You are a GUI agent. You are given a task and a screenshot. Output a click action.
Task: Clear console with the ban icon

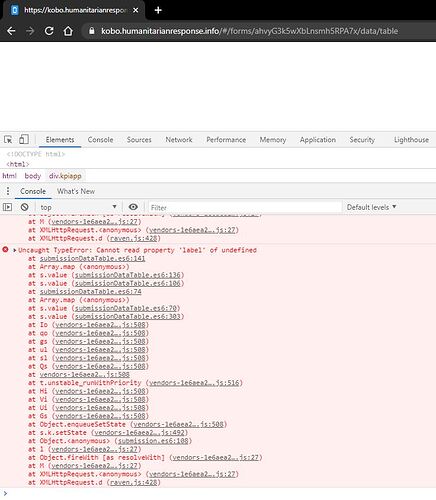tap(24, 207)
